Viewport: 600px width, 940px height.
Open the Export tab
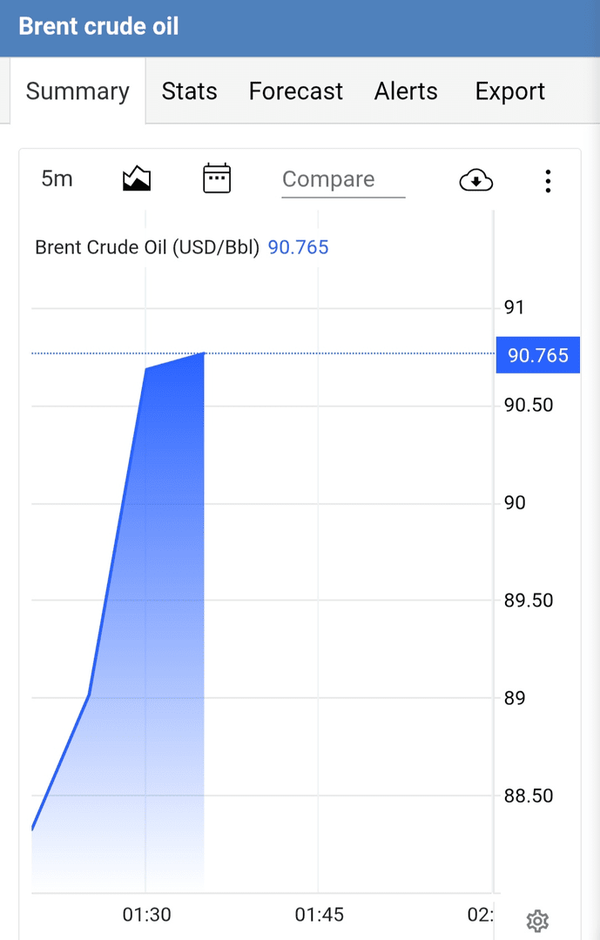[x=510, y=91]
